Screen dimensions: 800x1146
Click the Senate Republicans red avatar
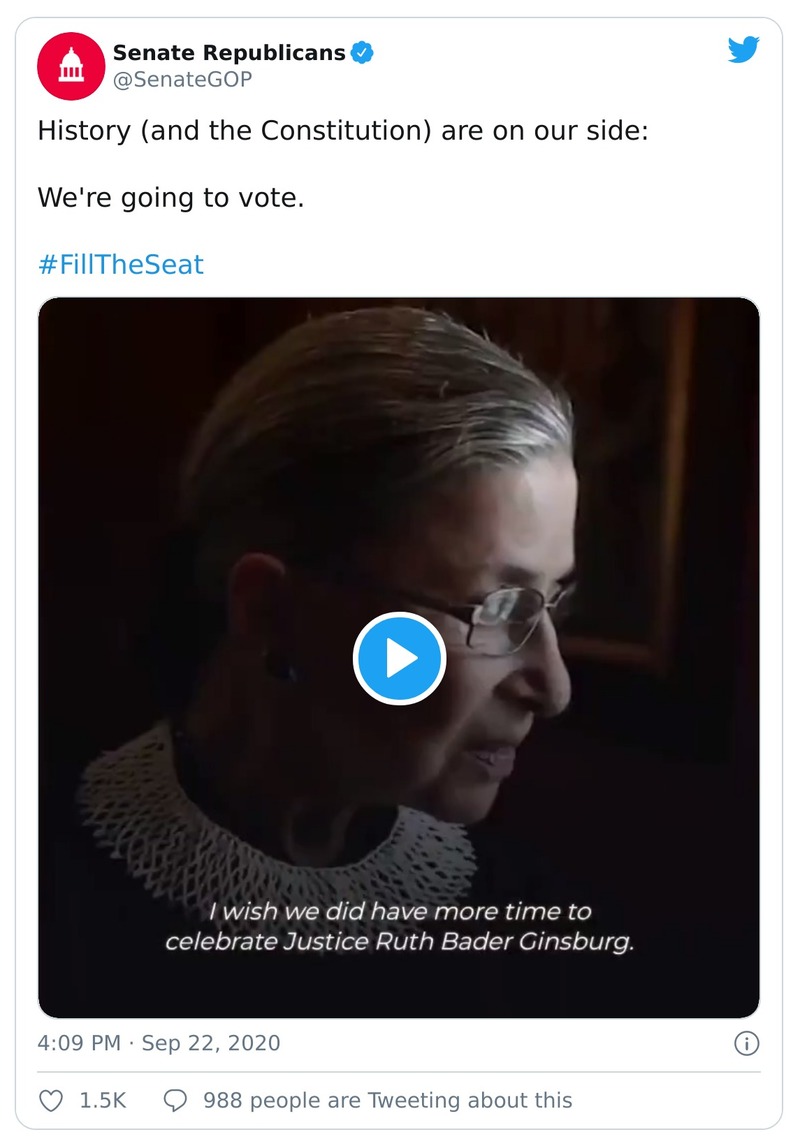click(x=70, y=66)
